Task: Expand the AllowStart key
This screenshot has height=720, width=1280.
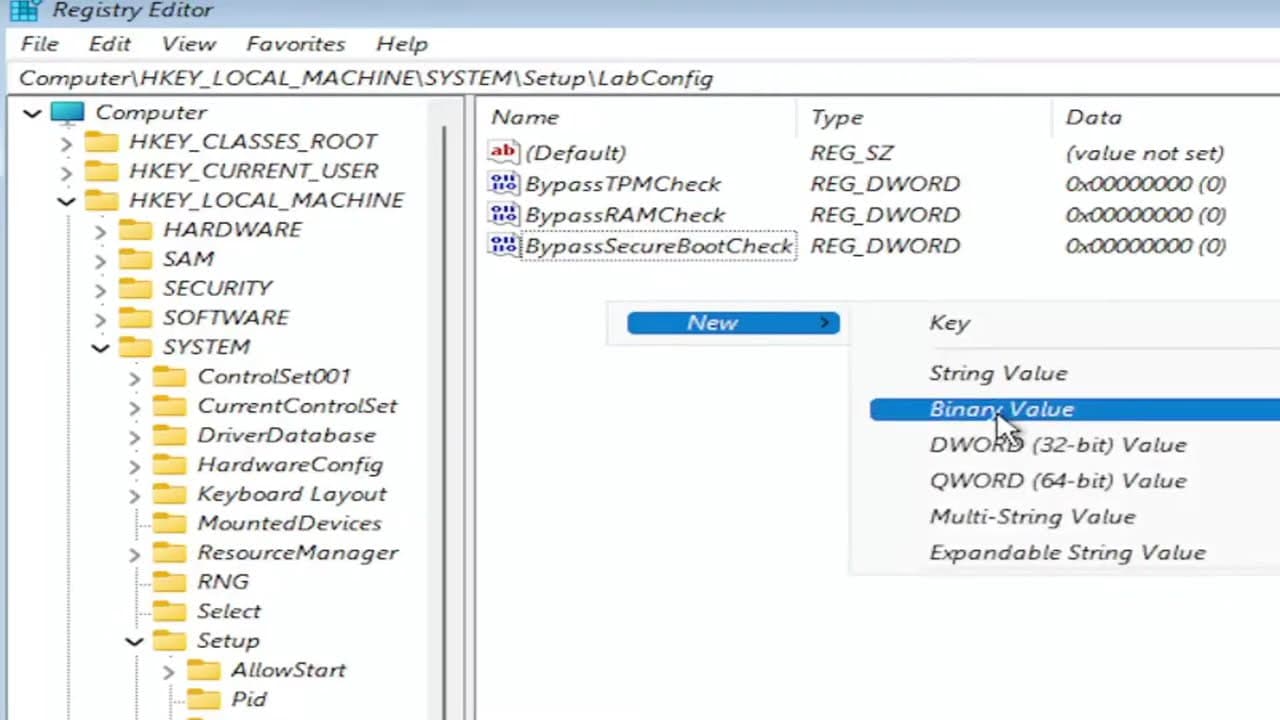Action: tap(169, 671)
